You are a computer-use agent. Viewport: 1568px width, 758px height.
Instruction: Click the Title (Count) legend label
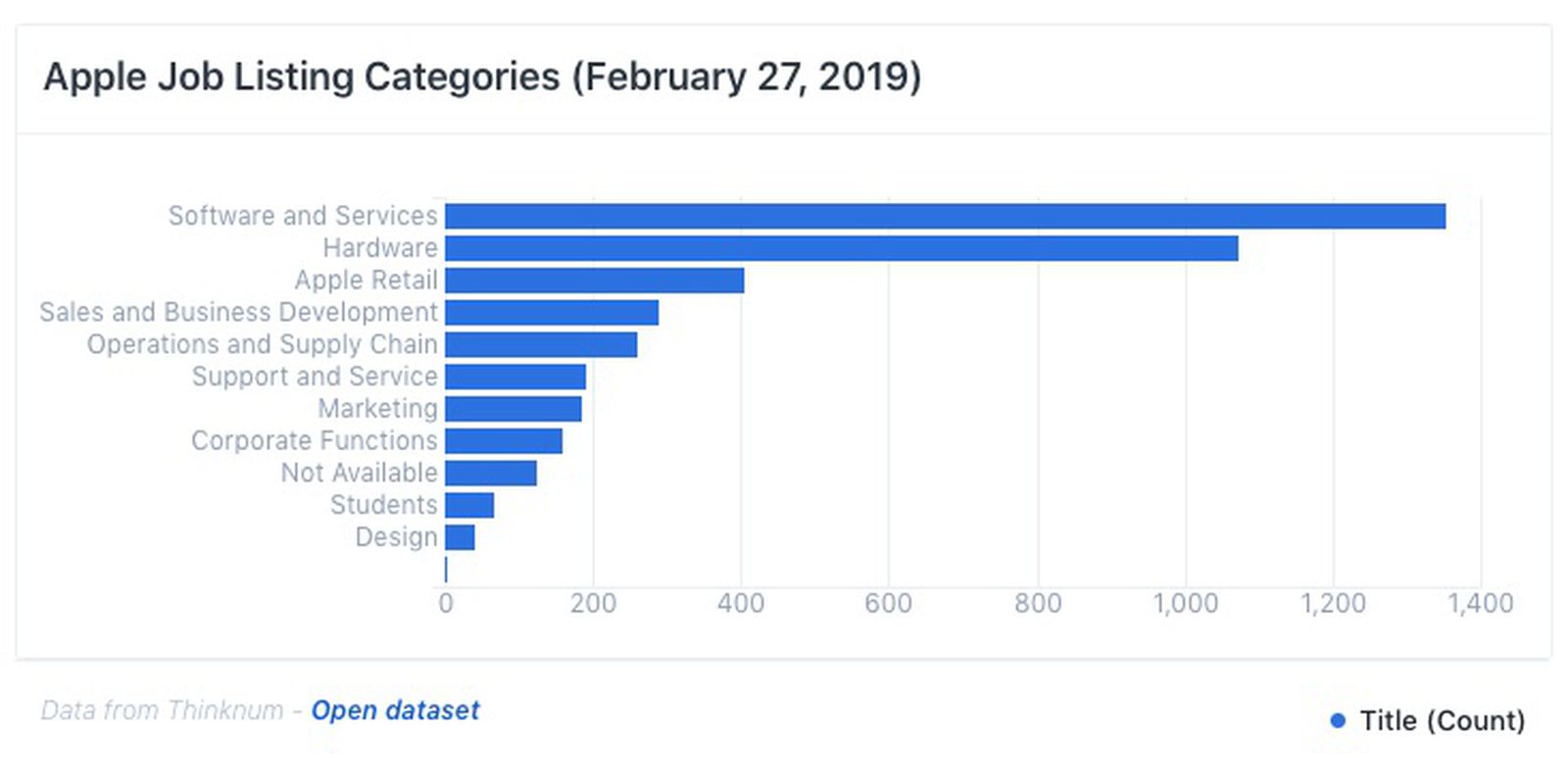[1442, 721]
